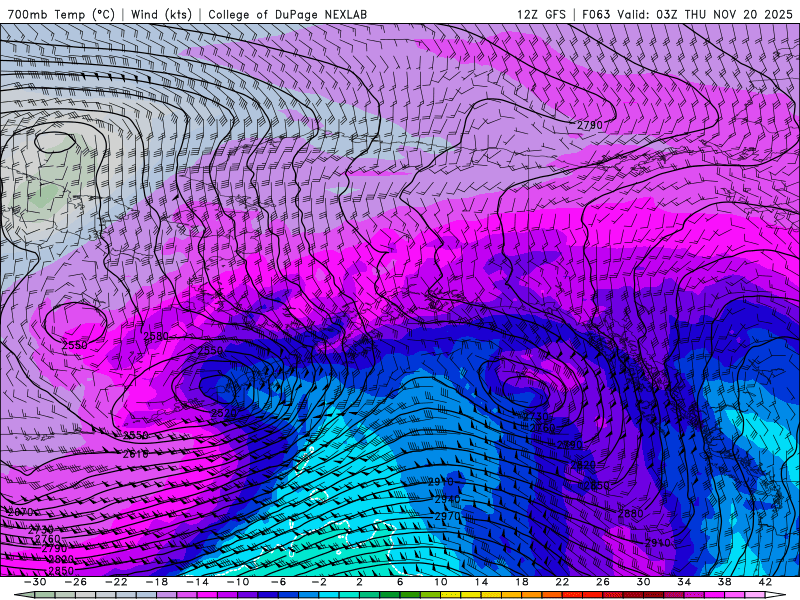Click the -22 value on the color scale

116,582
